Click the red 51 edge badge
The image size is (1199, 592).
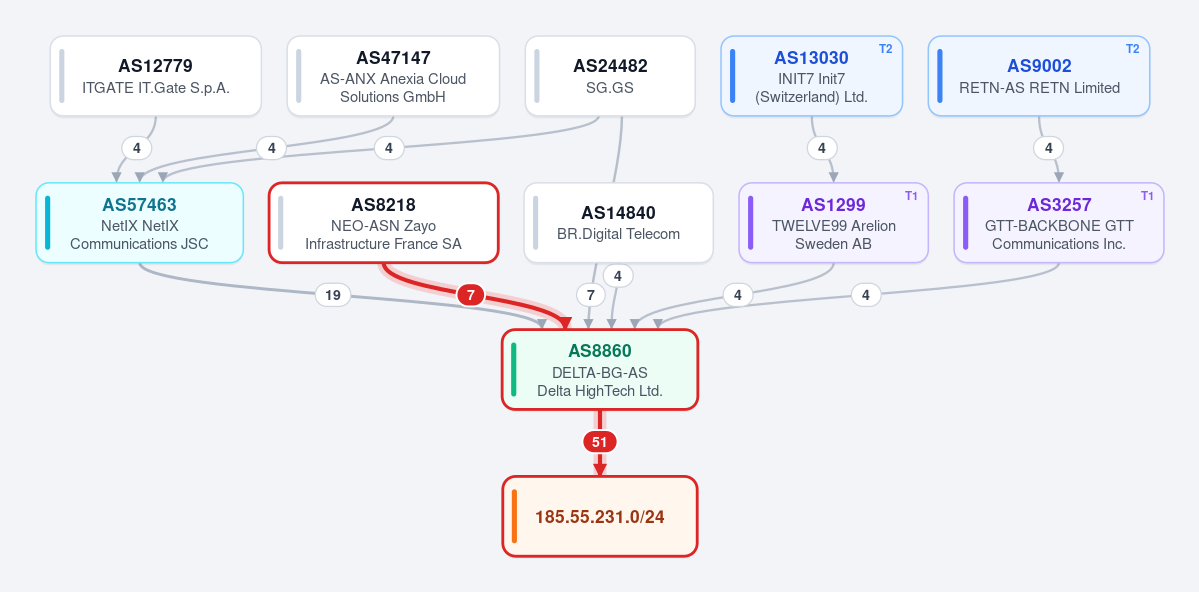(600, 442)
